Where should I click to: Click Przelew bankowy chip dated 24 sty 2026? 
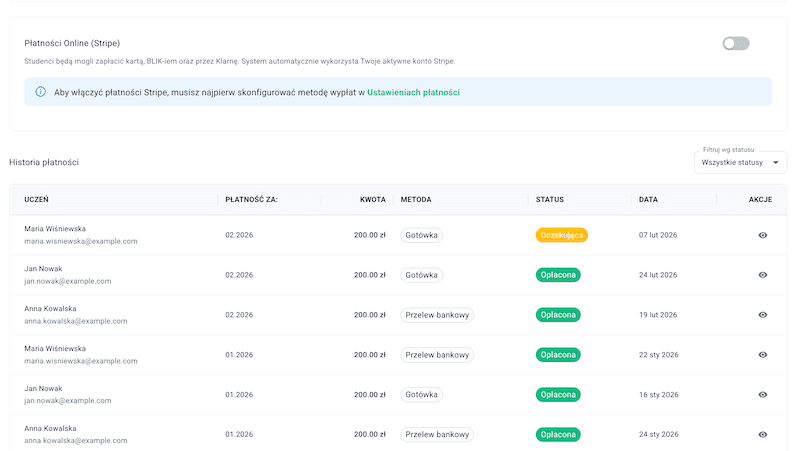click(x=437, y=435)
